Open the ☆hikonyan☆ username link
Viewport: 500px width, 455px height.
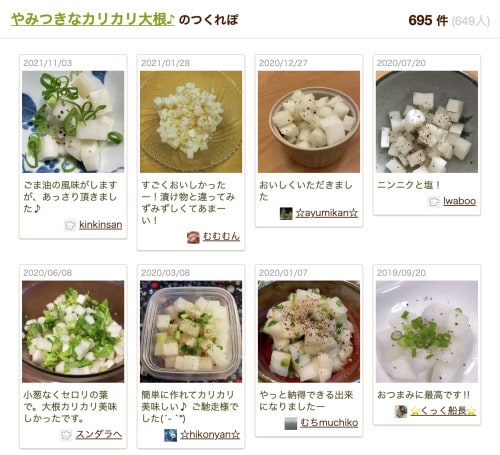(210, 435)
